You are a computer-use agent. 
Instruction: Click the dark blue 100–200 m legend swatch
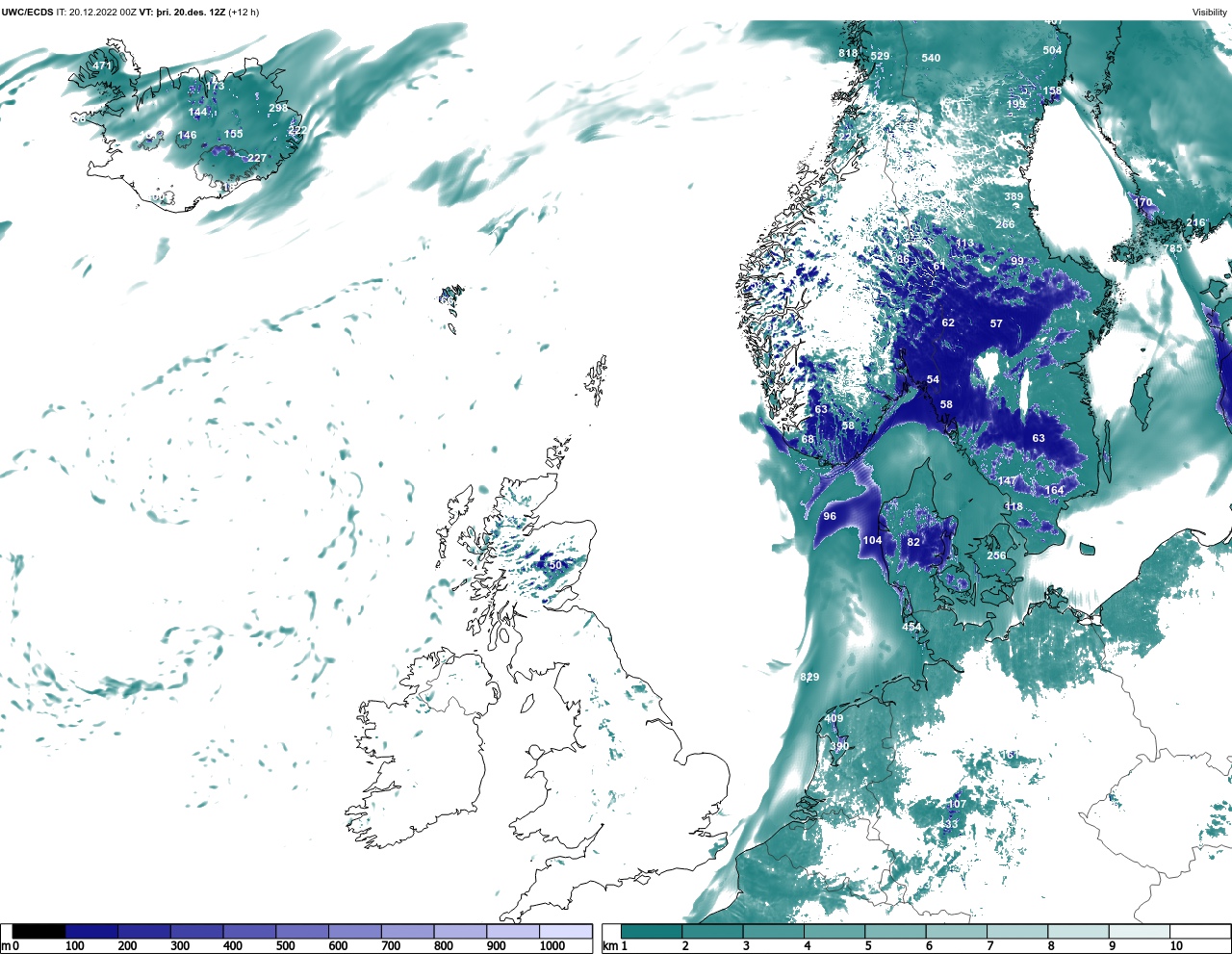(x=91, y=931)
